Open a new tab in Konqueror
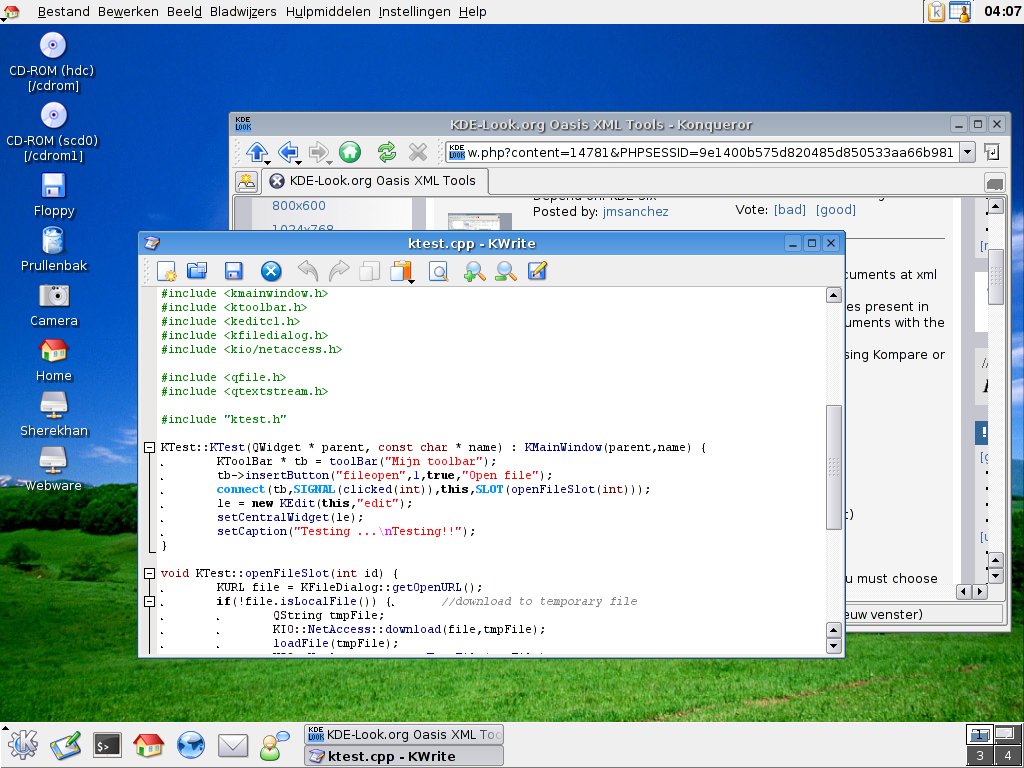 tap(246, 182)
